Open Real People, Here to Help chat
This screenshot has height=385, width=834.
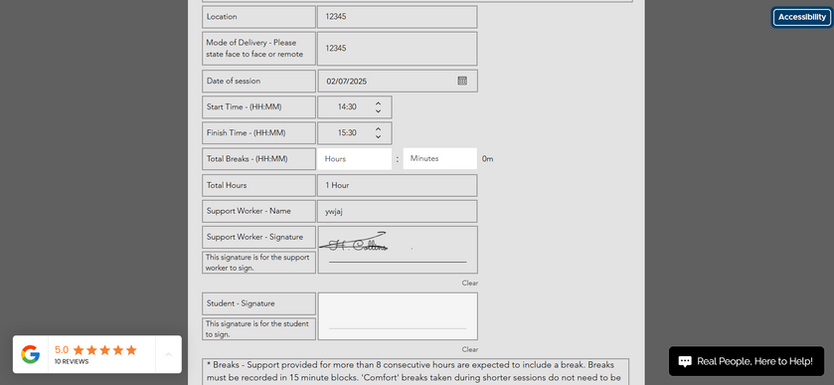(x=746, y=362)
